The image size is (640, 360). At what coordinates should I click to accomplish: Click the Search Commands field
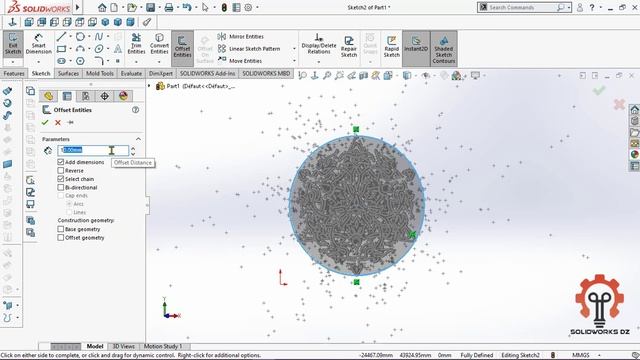point(524,7)
